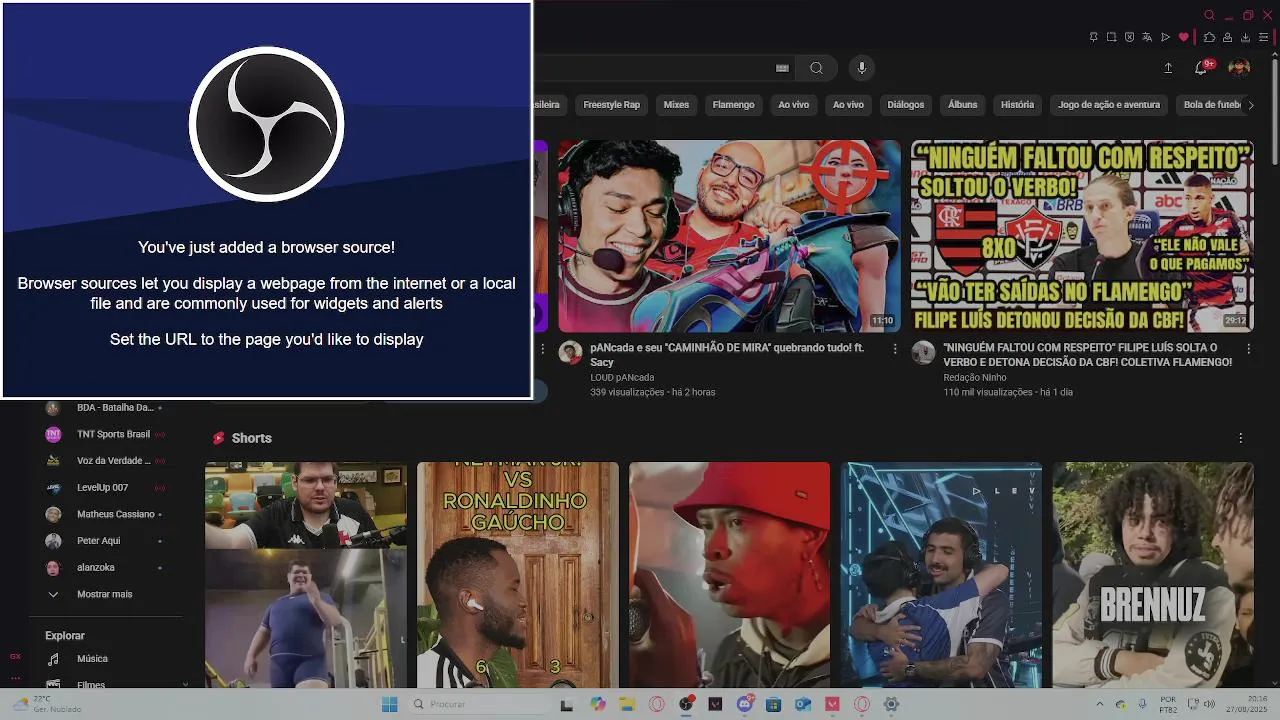Screen dimensions: 1280x720
Task: Click the GX corner icon in sidebar
Action: 15,657
